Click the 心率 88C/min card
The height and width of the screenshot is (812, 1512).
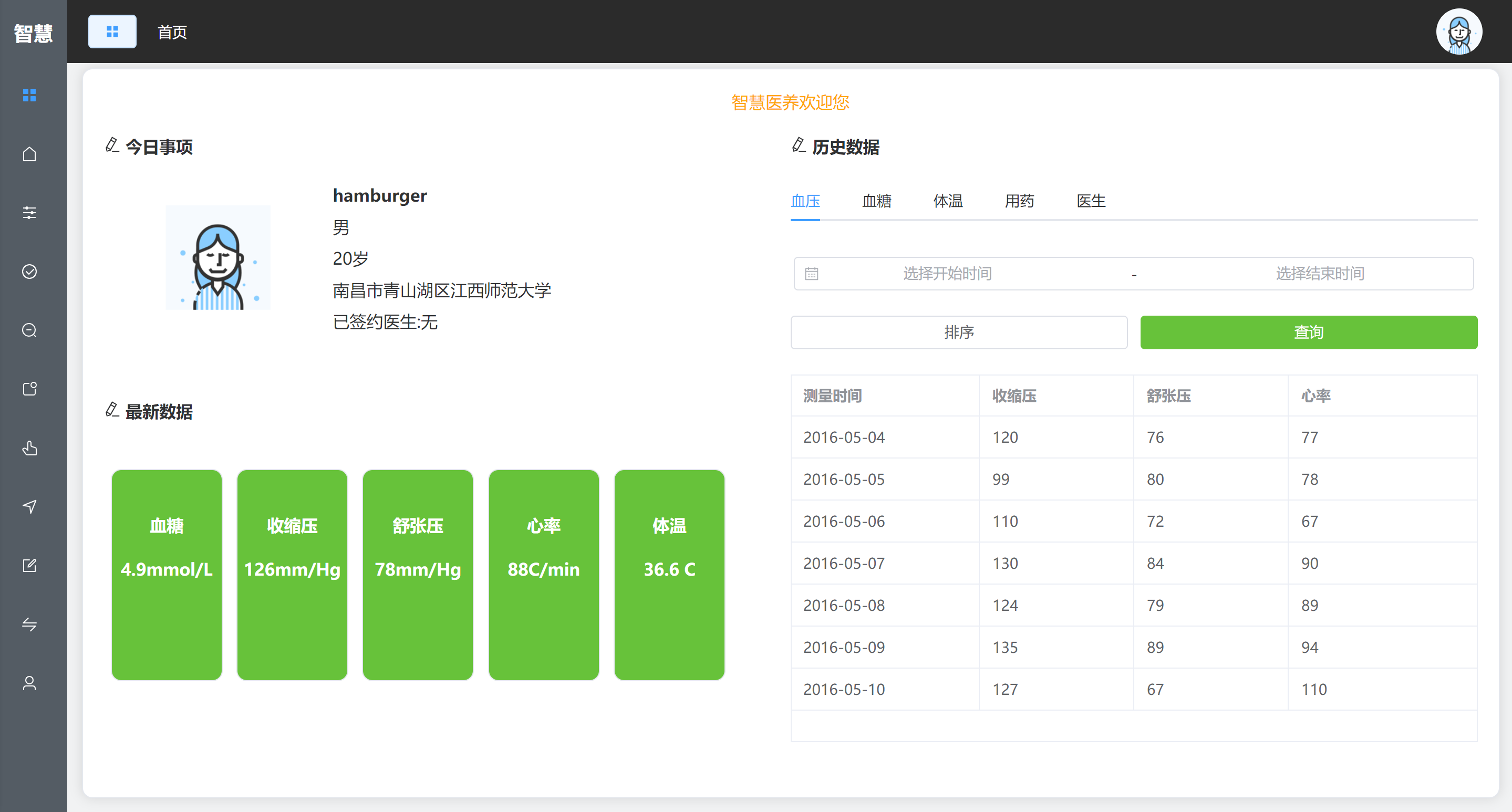click(x=544, y=575)
